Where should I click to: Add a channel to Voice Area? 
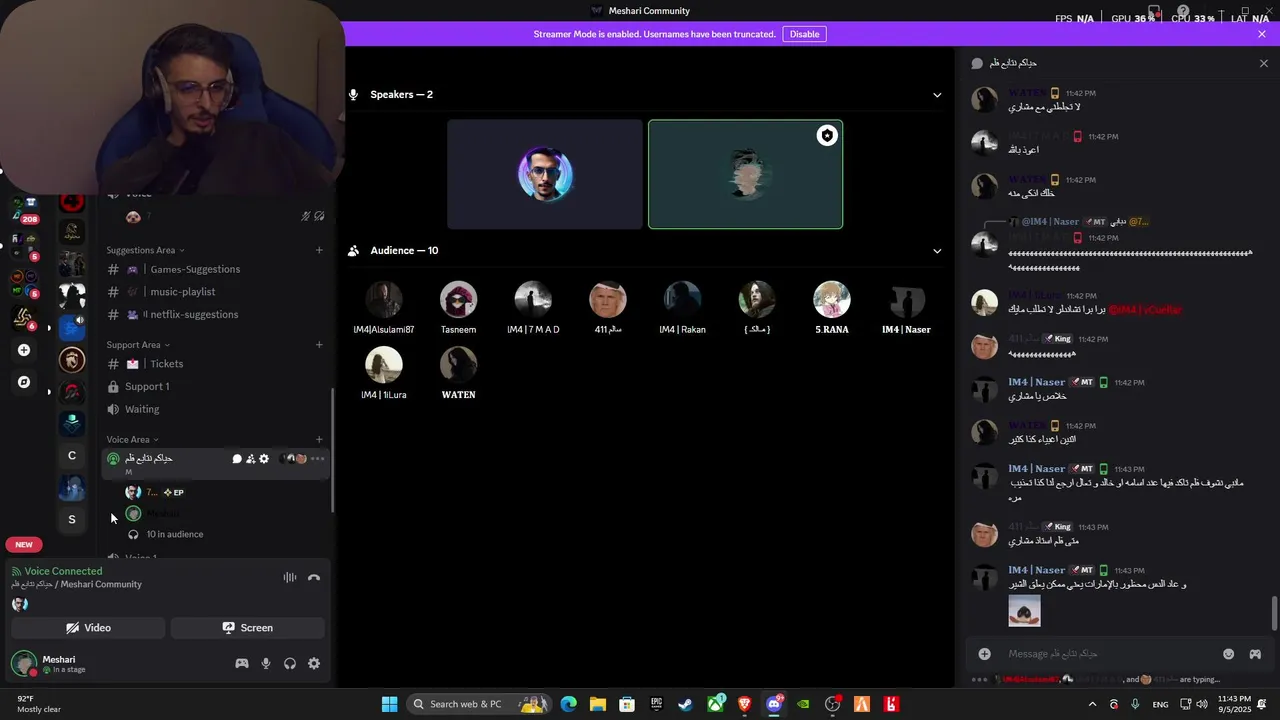pyautogui.click(x=319, y=439)
